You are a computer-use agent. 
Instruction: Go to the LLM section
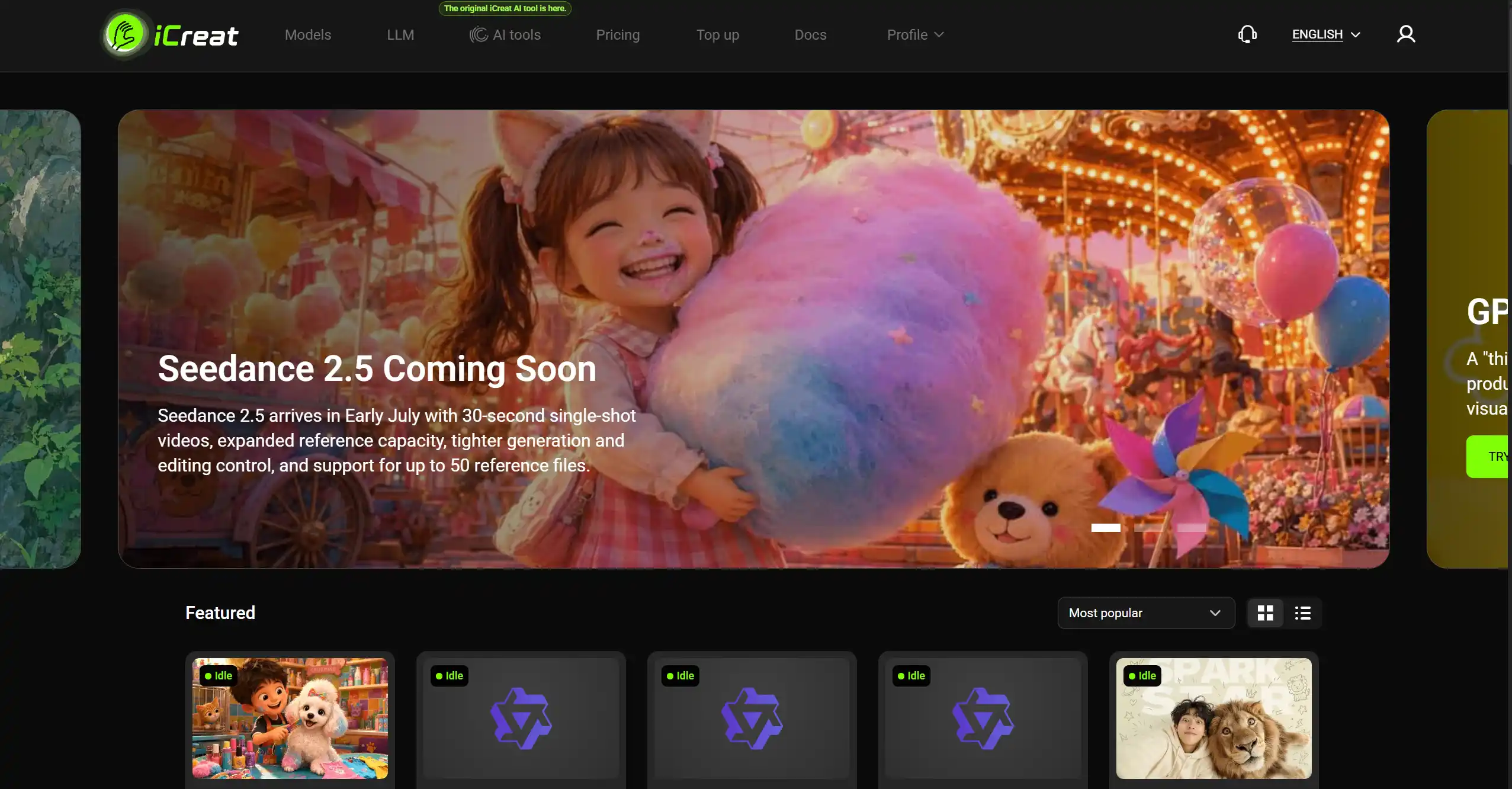point(400,35)
